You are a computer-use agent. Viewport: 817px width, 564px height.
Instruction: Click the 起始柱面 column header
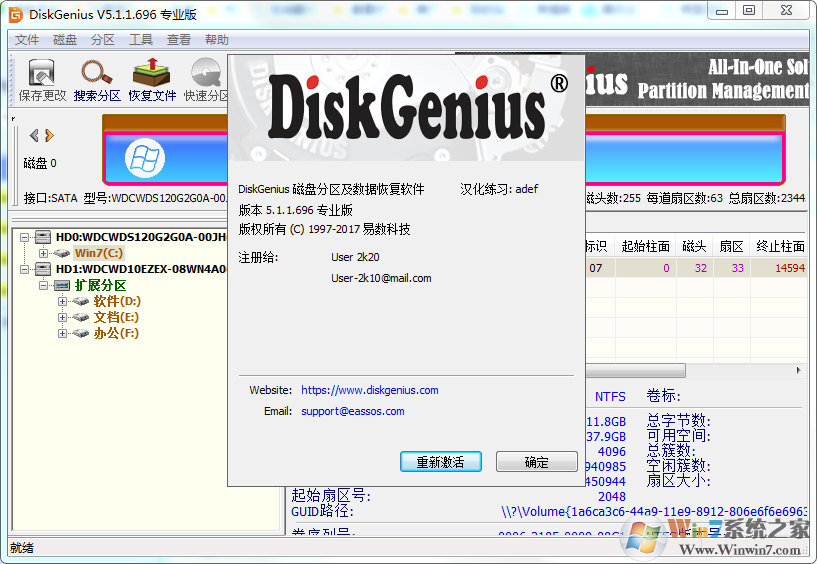[x=646, y=247]
